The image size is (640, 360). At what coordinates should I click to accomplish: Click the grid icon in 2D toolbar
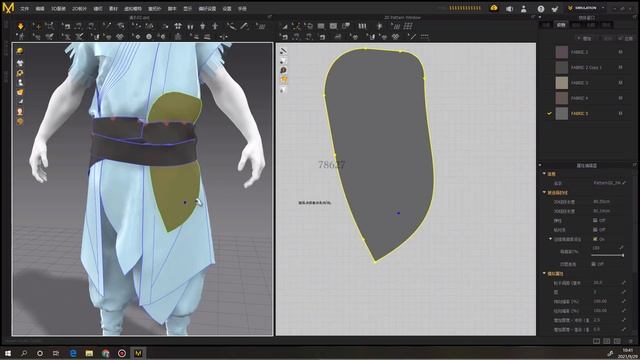point(408,26)
